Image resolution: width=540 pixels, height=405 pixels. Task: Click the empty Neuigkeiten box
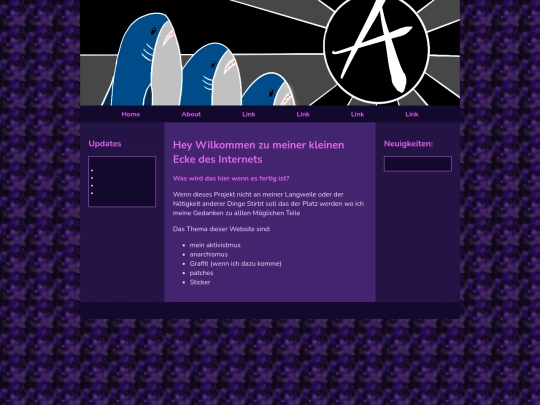418,164
